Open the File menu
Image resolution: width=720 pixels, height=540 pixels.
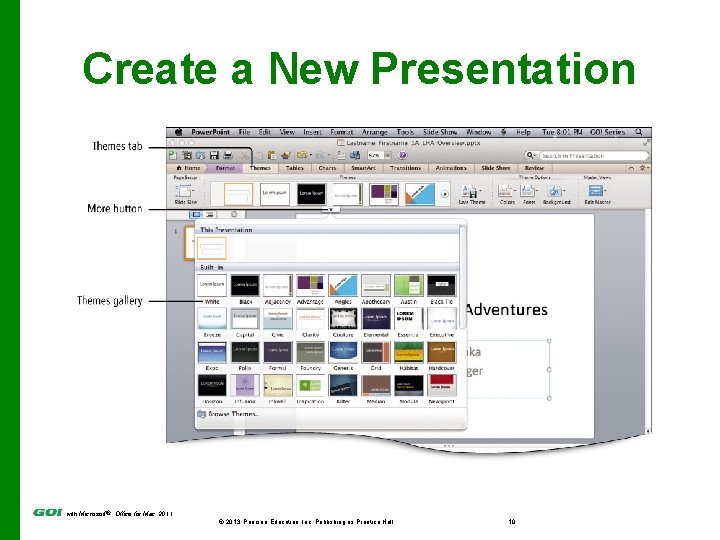tap(244, 132)
